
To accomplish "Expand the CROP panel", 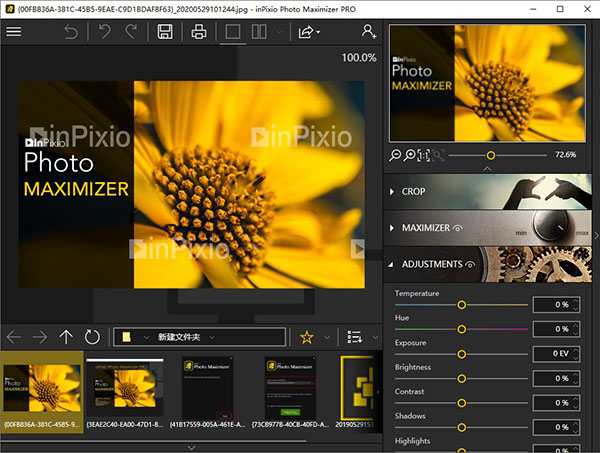I will point(412,191).
